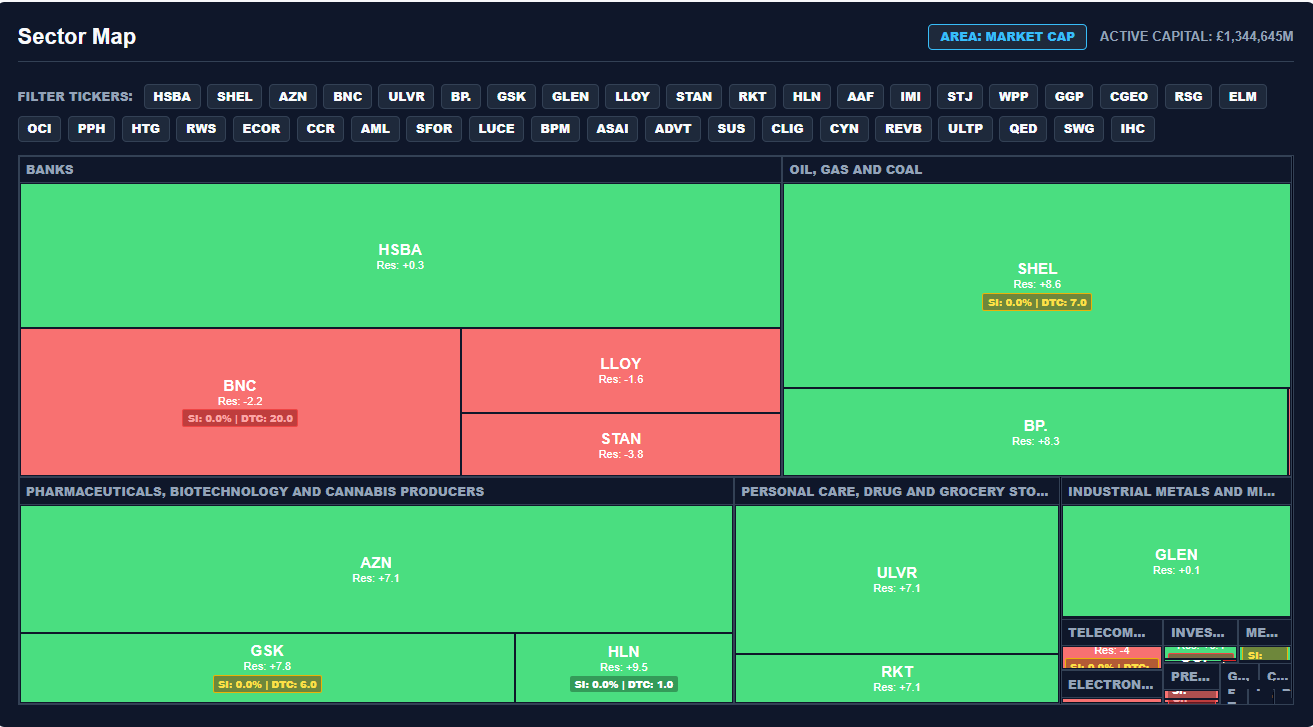Click the ULVR treemap tile
This screenshot has width=1313, height=727.
click(897, 580)
